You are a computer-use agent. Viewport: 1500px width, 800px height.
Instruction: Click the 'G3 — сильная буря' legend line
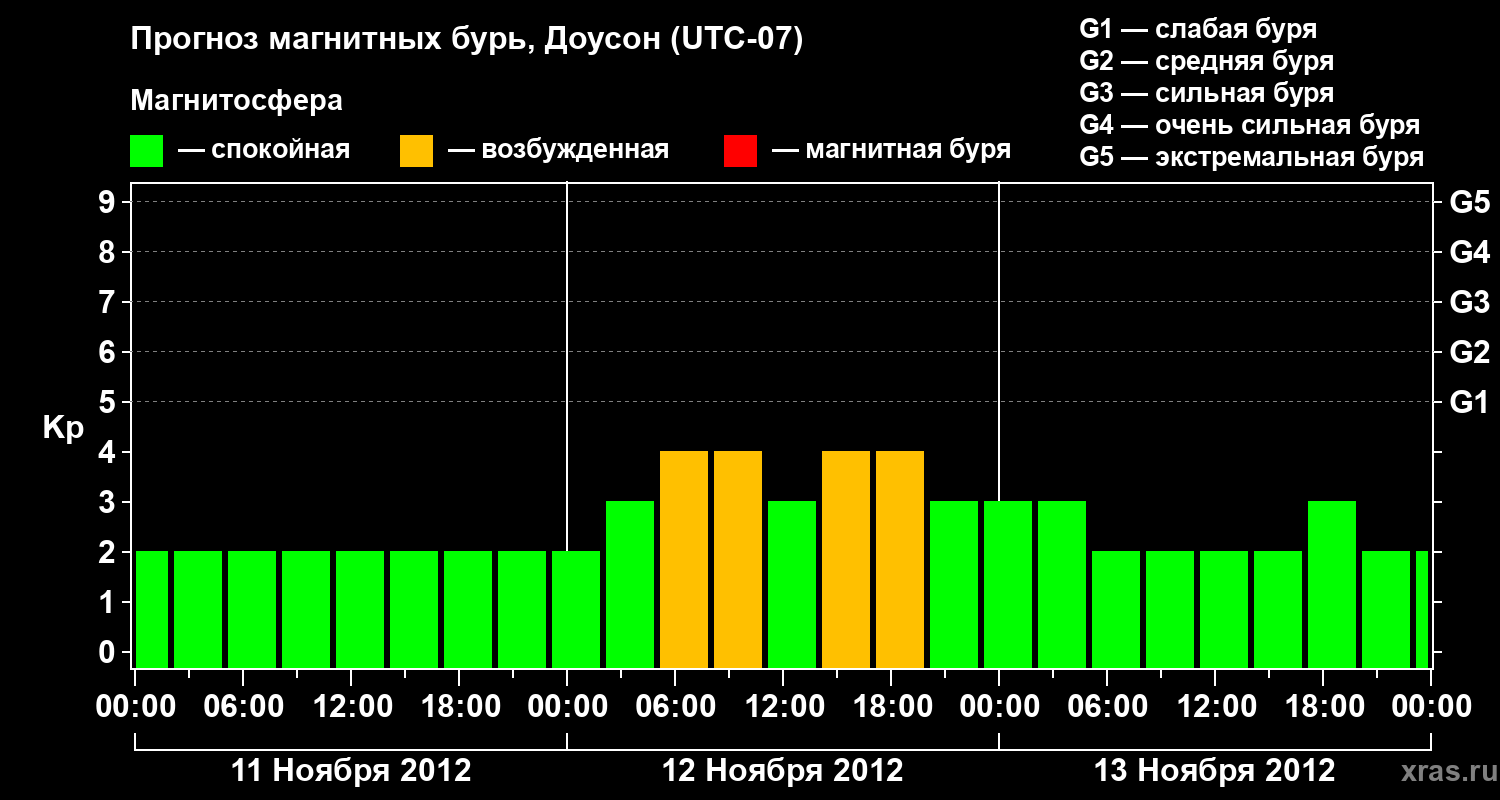point(1206,92)
